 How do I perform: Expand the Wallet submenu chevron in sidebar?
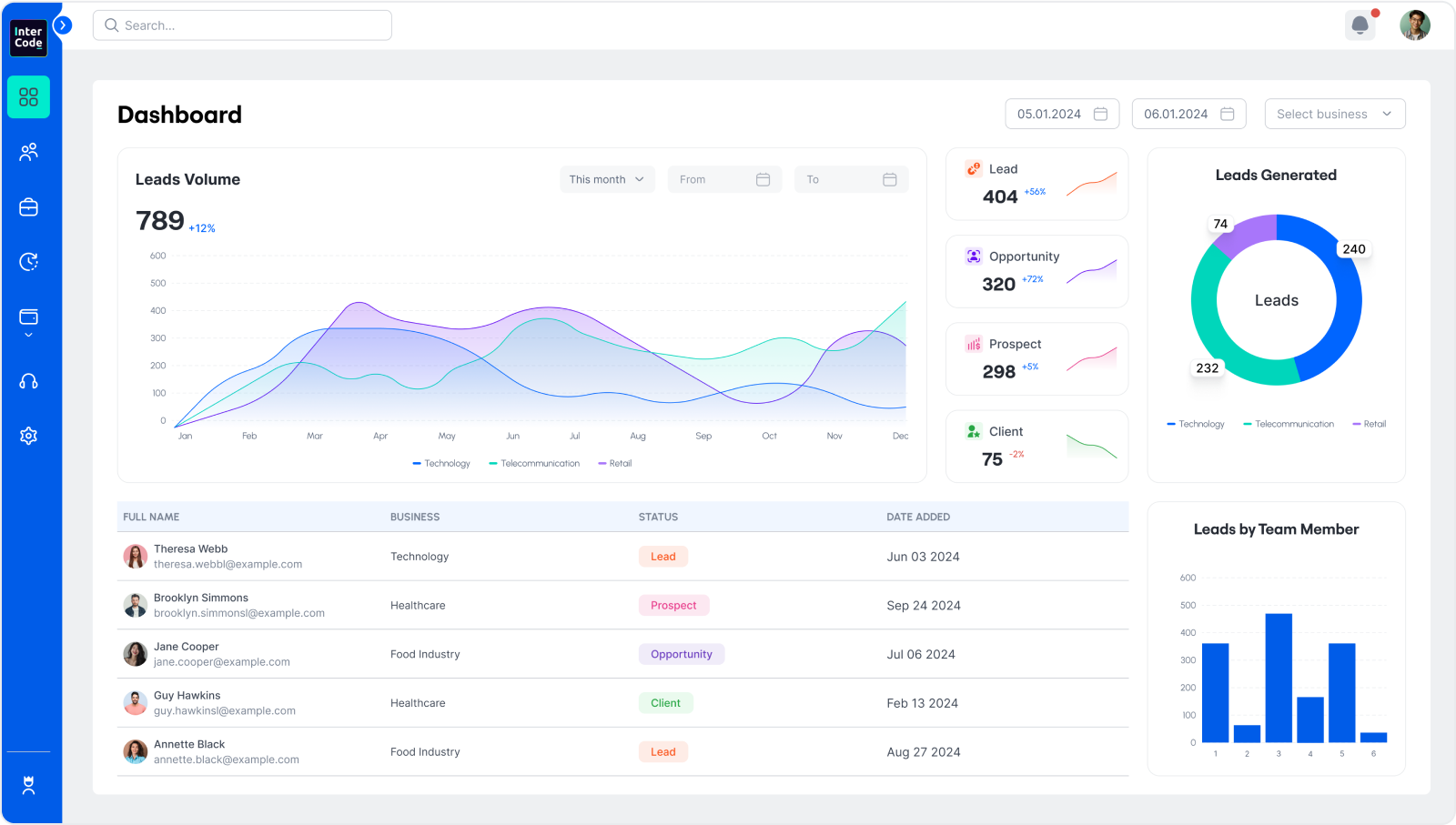(28, 334)
